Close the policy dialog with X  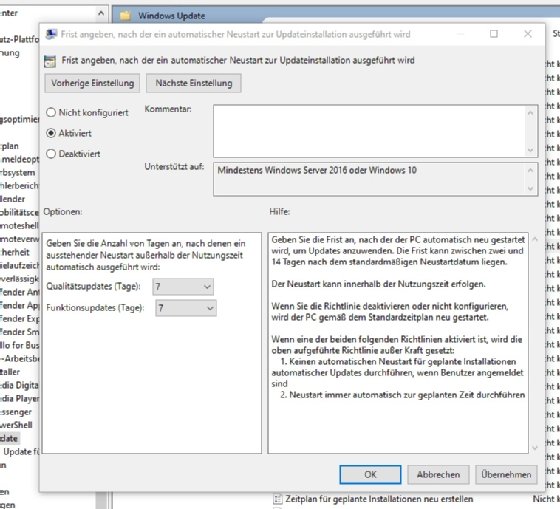pos(528,34)
